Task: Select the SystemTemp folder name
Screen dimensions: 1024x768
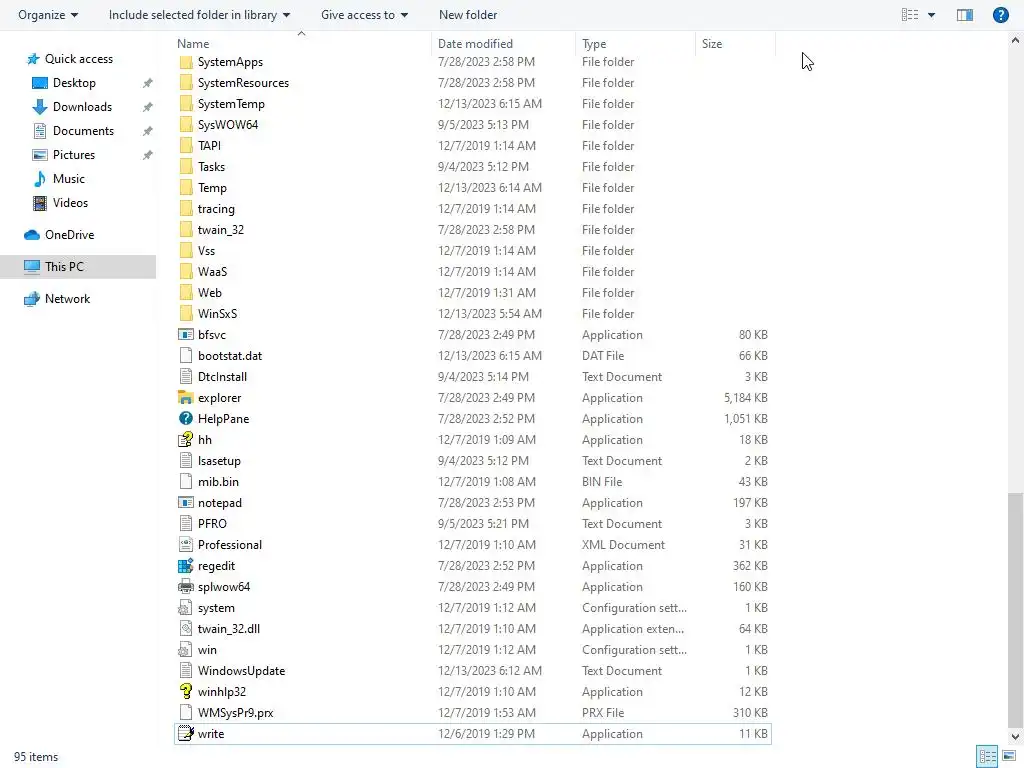Action: [x=231, y=104]
